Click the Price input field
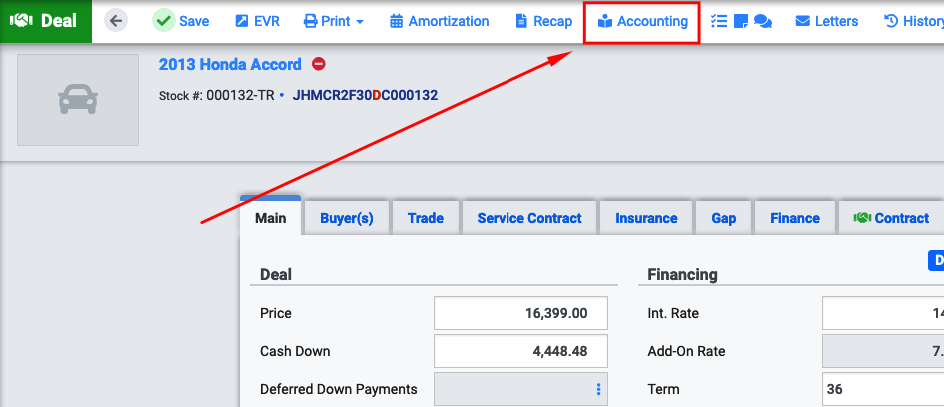This screenshot has height=407, width=944. (521, 313)
